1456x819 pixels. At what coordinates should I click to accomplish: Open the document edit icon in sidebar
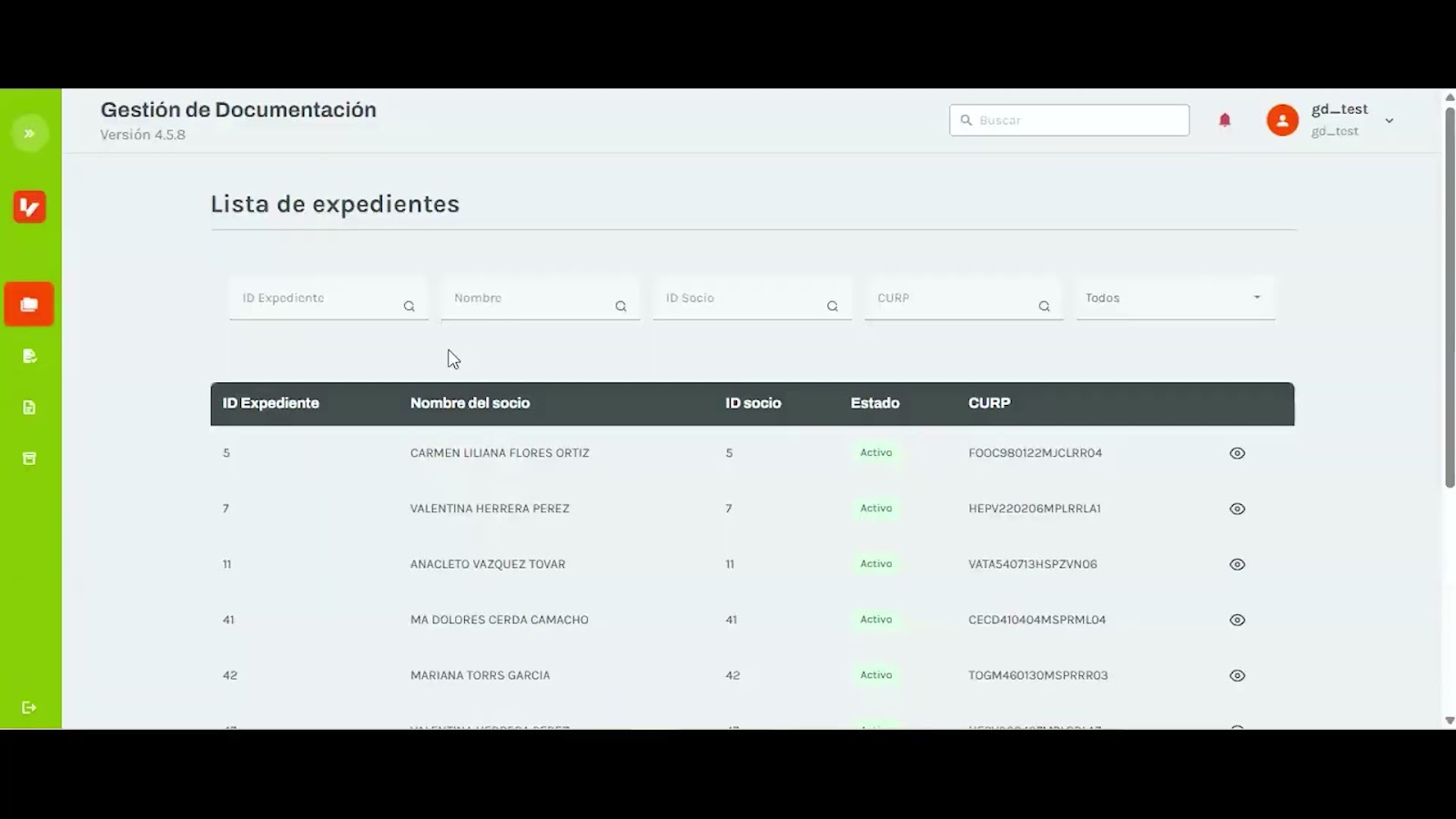pyautogui.click(x=29, y=356)
